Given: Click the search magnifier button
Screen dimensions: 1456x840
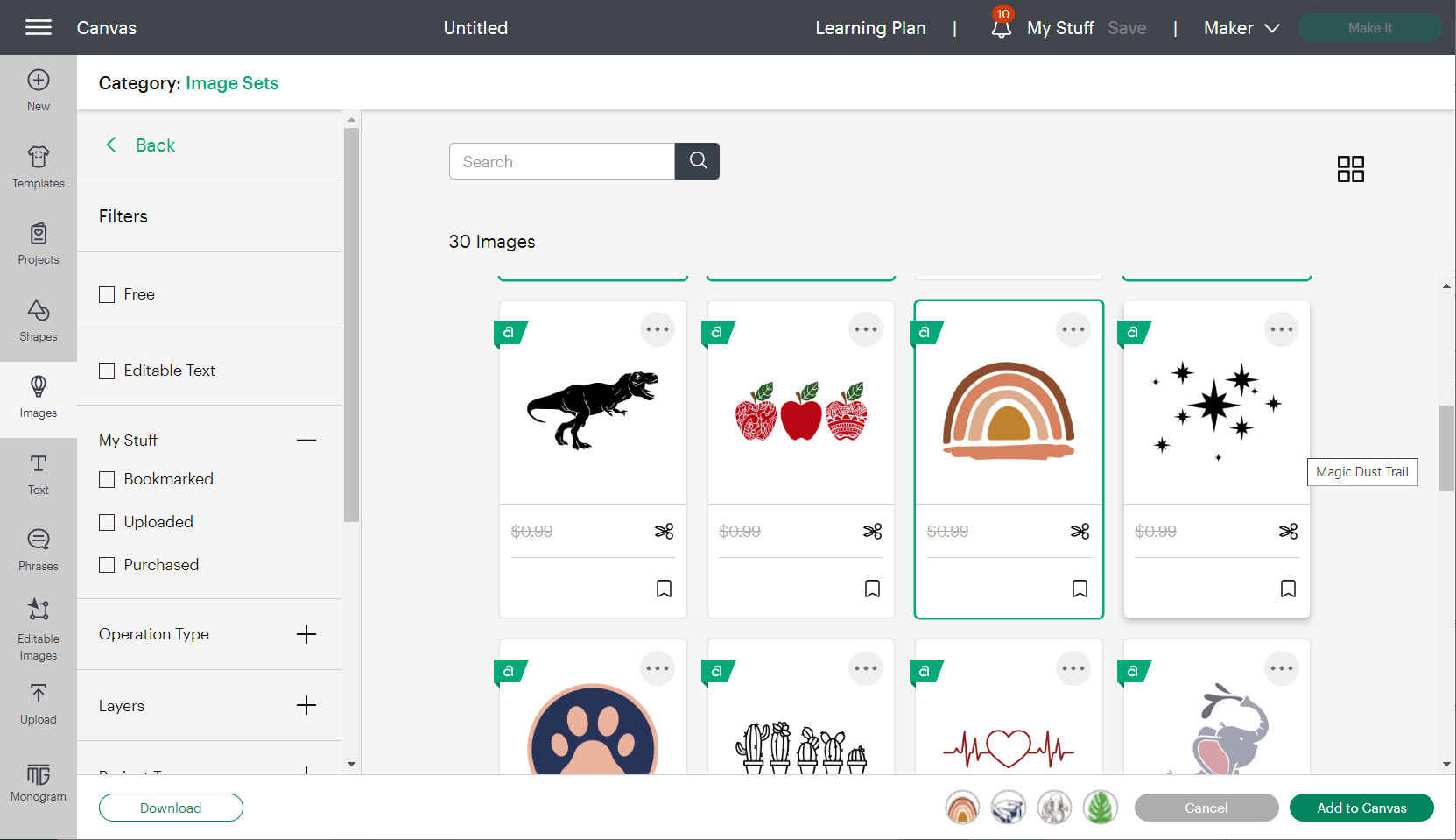Looking at the screenshot, I should [x=697, y=161].
